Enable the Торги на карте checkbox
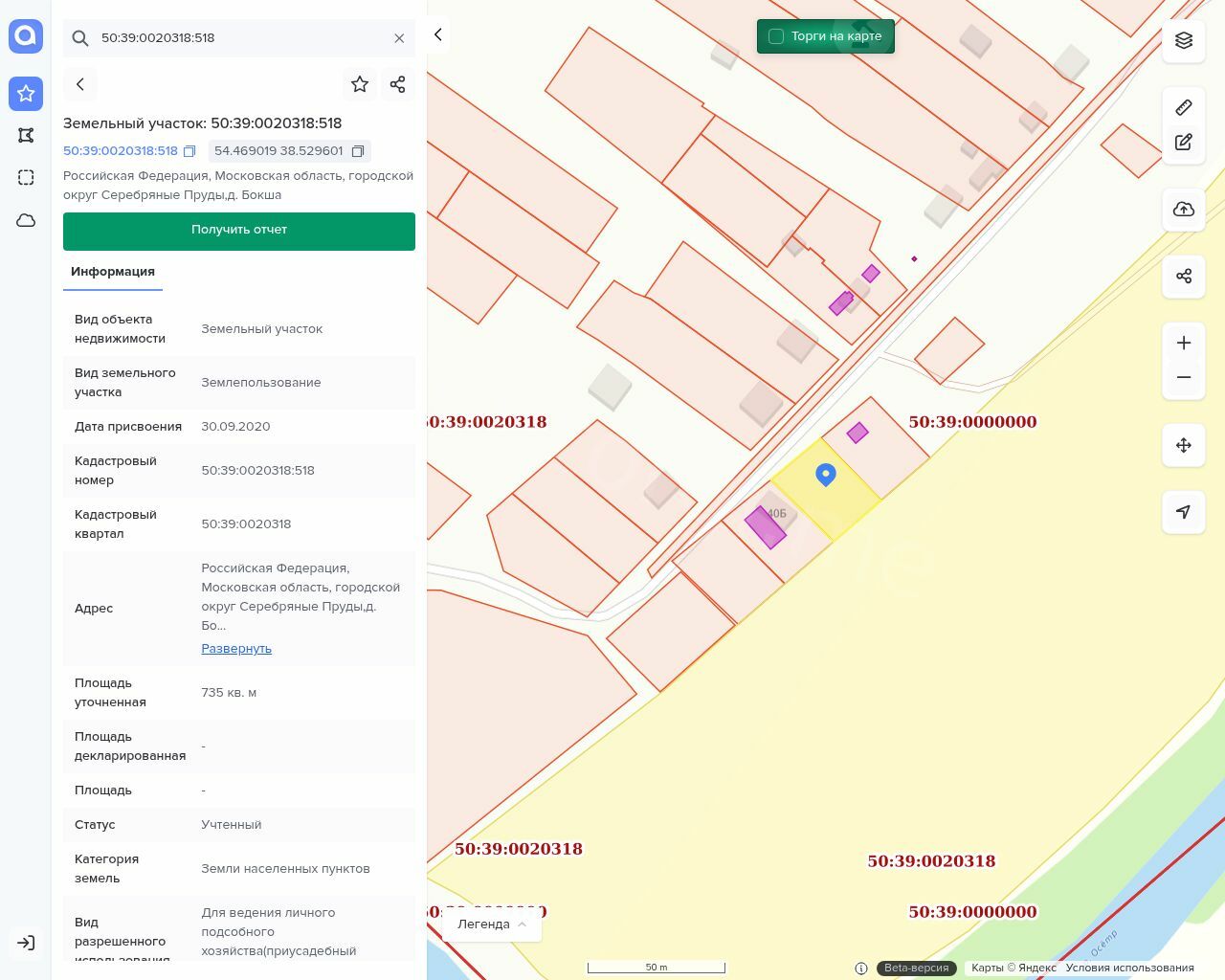Viewport: 1225px width, 980px height. [776, 36]
